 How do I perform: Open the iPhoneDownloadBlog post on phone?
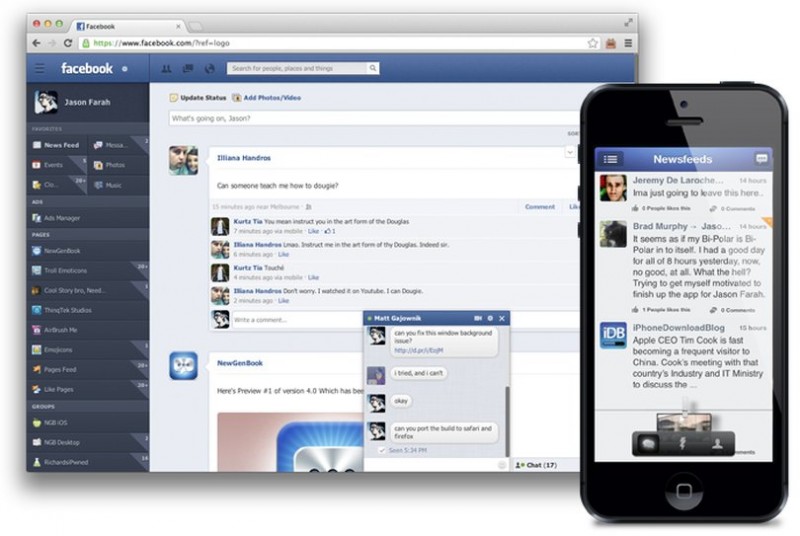coord(683,356)
